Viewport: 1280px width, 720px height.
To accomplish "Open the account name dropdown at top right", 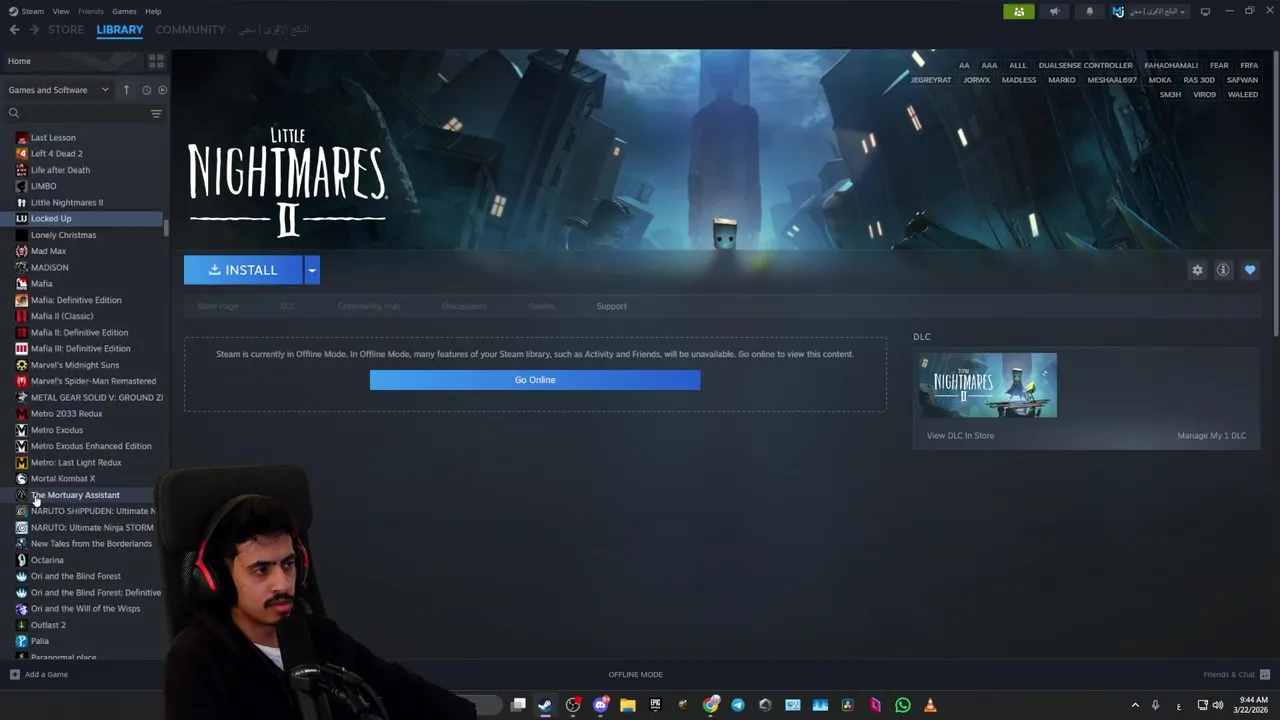I will point(1150,11).
